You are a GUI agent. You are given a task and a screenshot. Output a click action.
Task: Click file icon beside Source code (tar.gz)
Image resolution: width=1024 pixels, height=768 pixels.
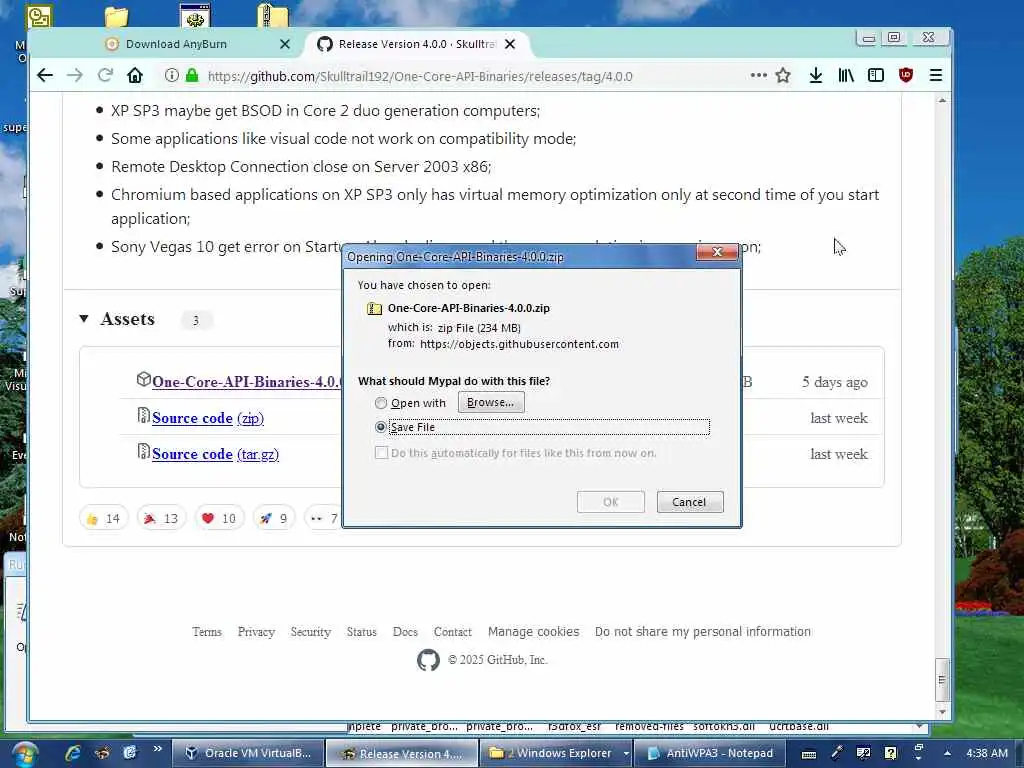pos(144,451)
